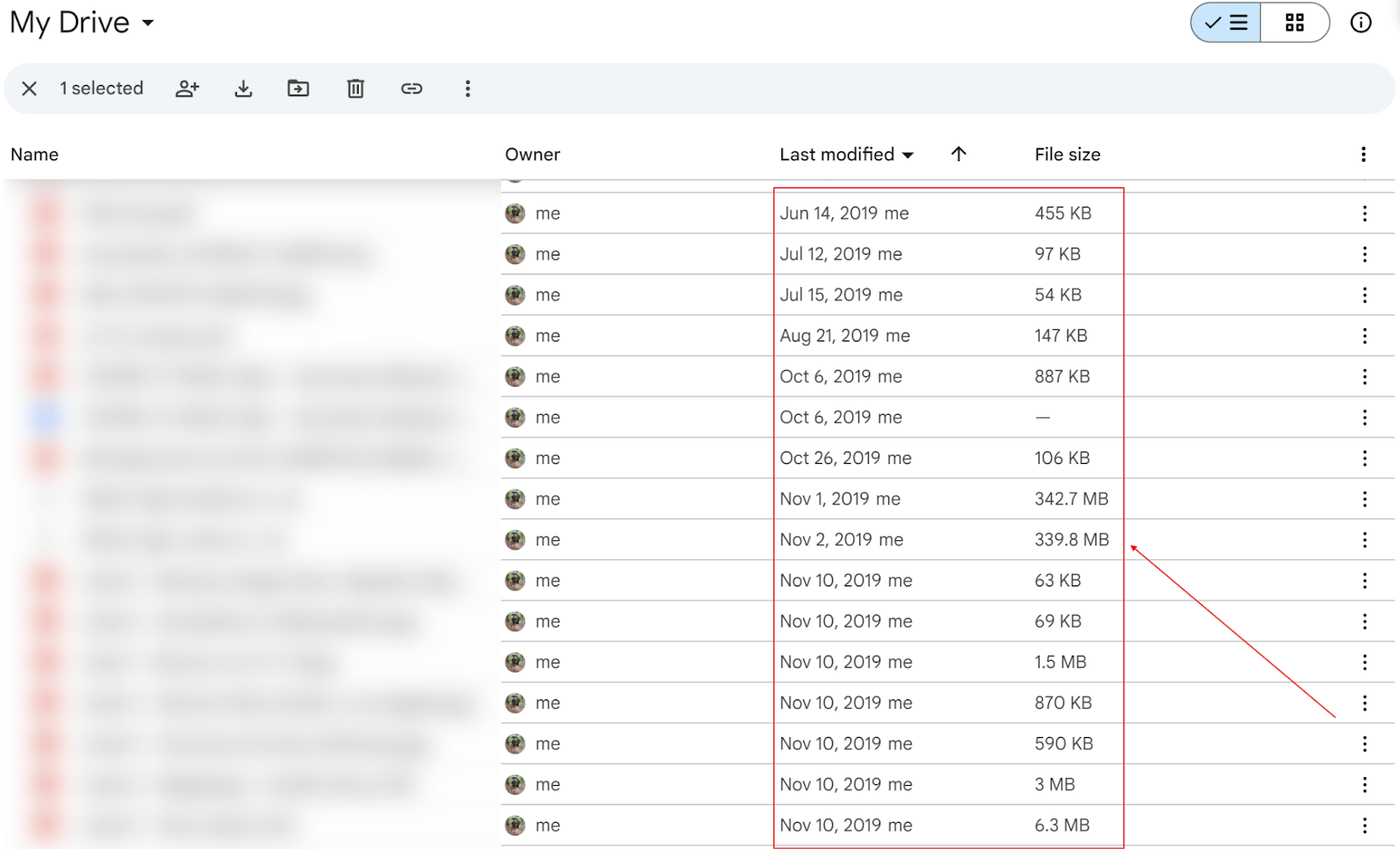This screenshot has width=1400, height=849.
Task: Open column options via header three-dot menu
Action: 1362,154
